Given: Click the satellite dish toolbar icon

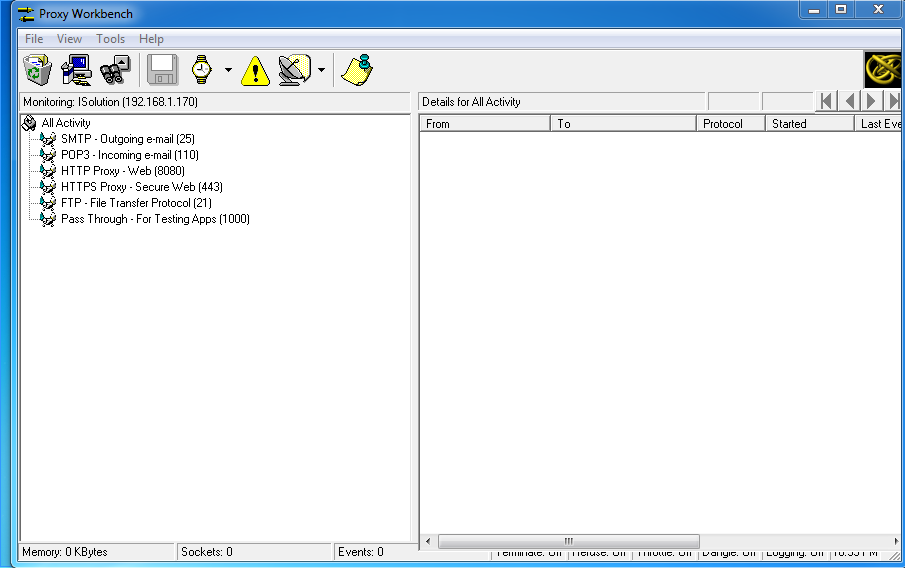Looking at the screenshot, I should point(295,70).
